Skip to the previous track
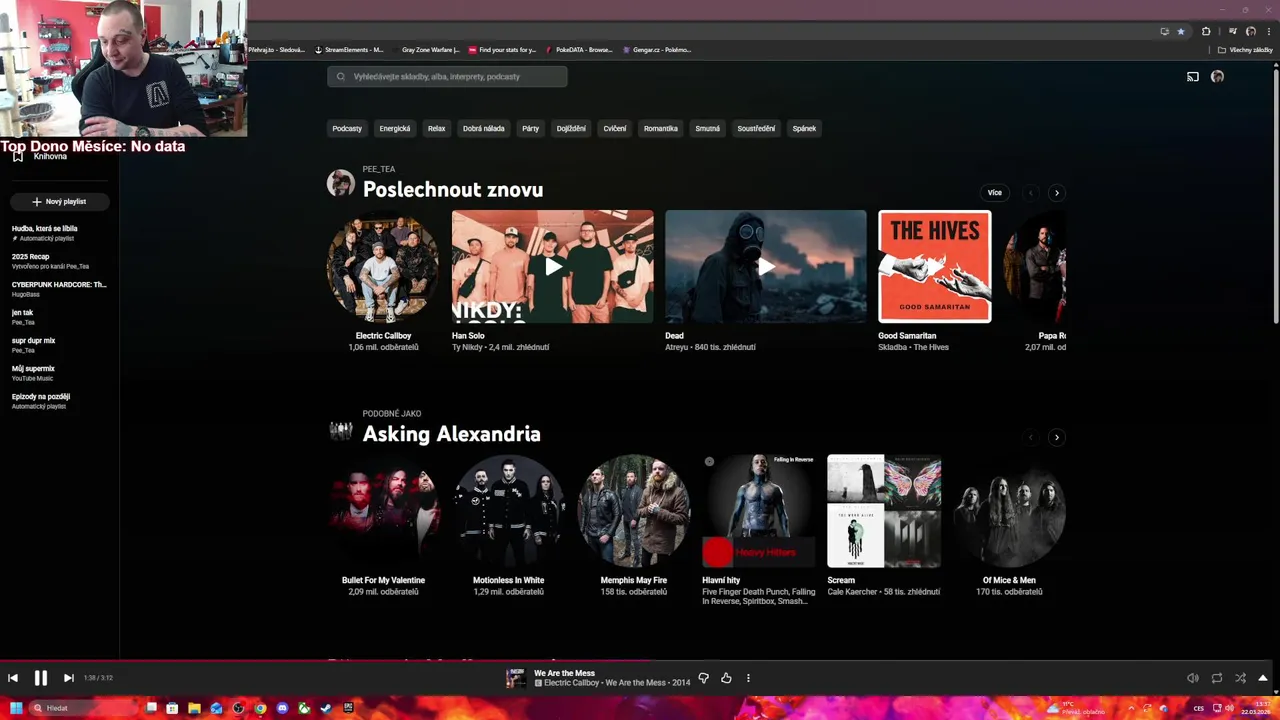This screenshot has height=720, width=1280. 13,678
